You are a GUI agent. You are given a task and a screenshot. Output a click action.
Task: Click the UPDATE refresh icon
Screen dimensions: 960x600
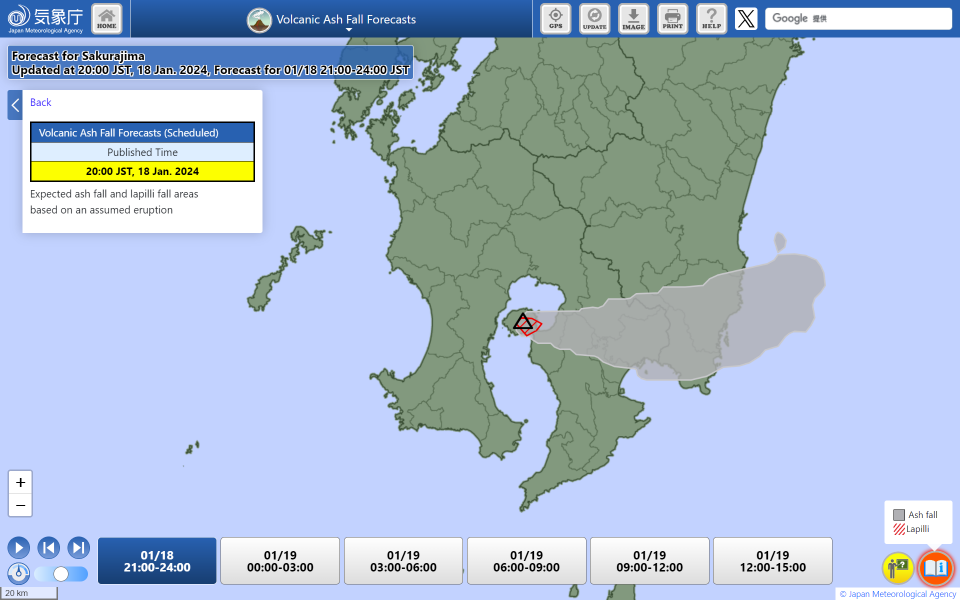(x=594, y=18)
